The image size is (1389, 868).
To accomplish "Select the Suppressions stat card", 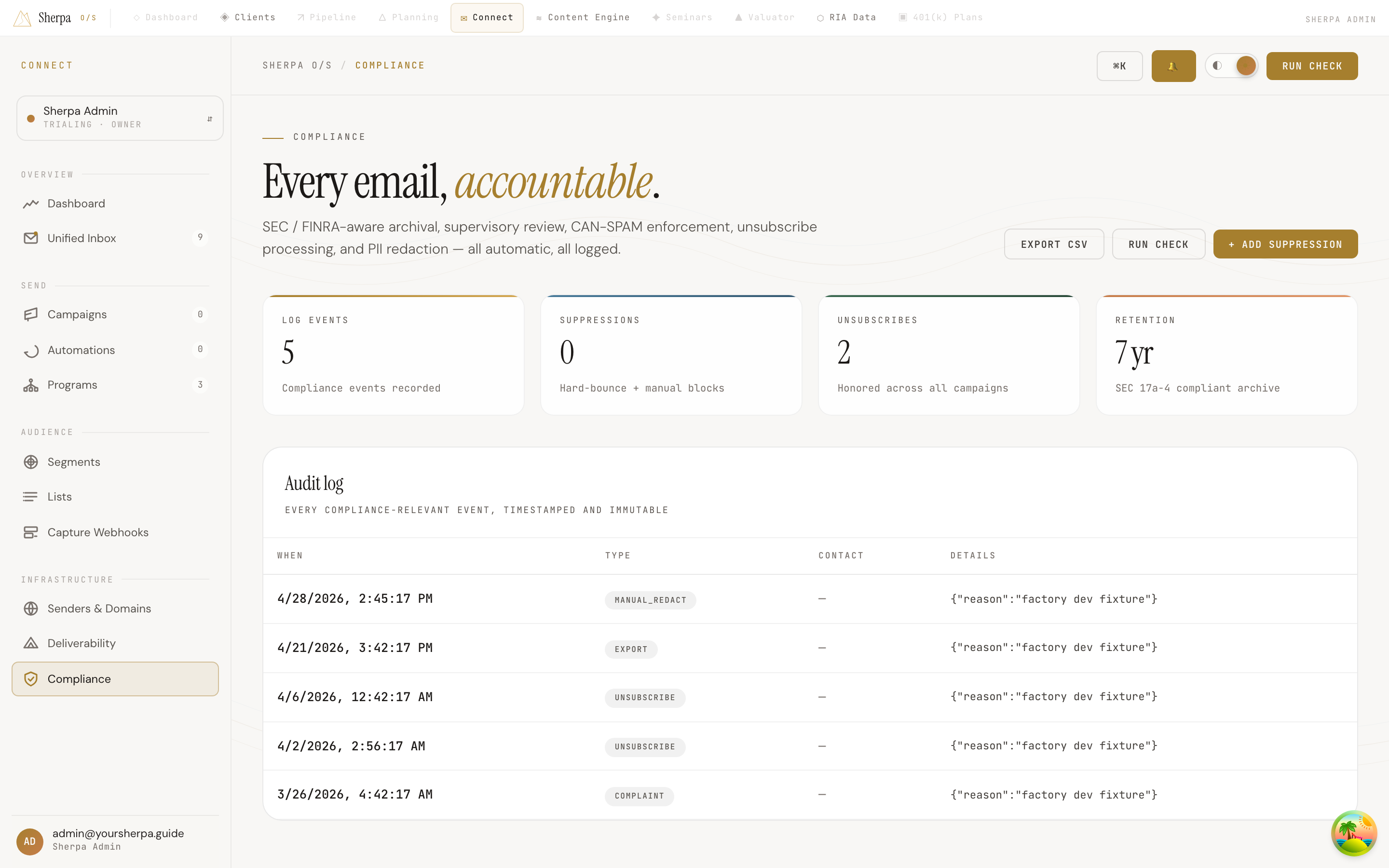I will tap(671, 355).
